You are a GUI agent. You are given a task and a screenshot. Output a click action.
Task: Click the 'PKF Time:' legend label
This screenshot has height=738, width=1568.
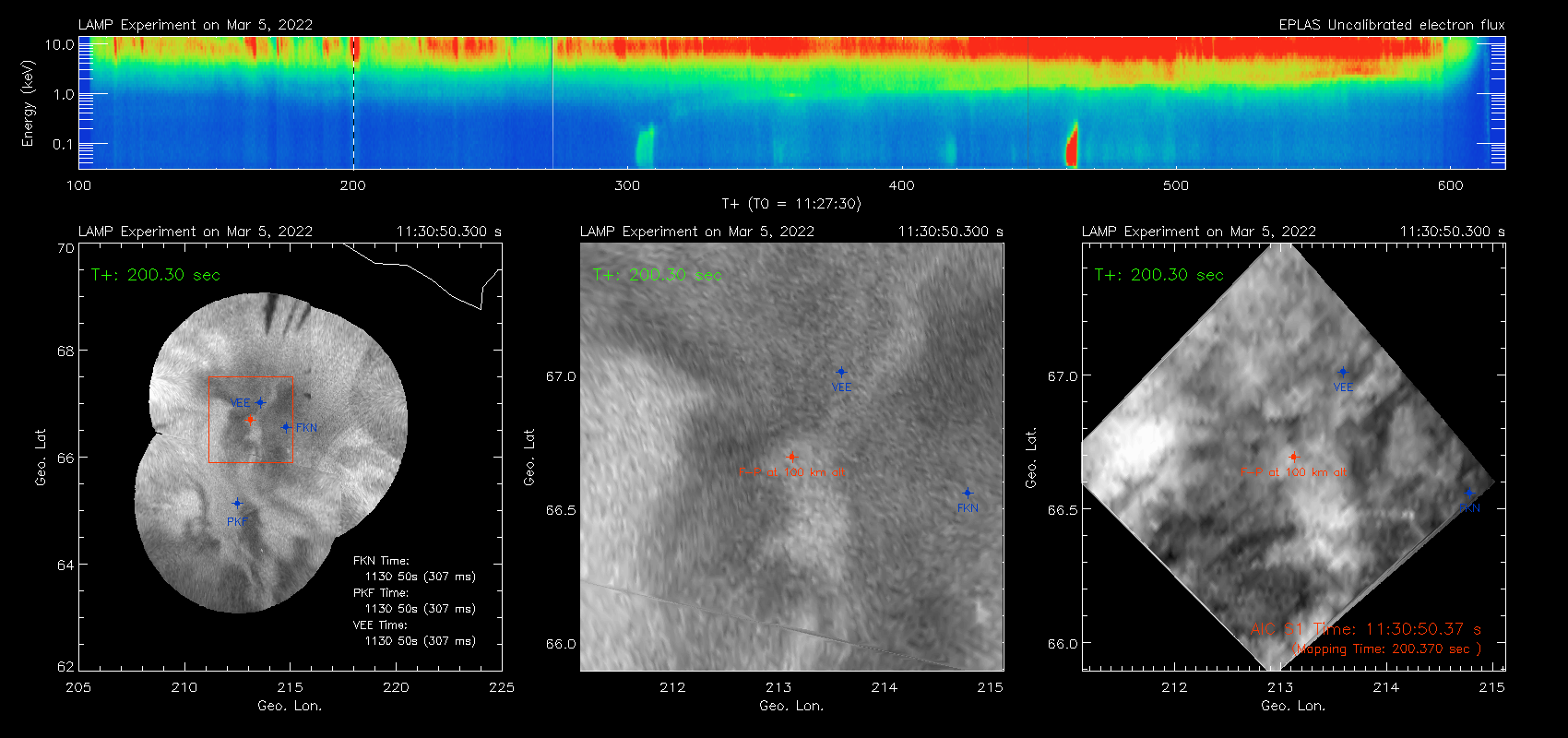tap(381, 593)
